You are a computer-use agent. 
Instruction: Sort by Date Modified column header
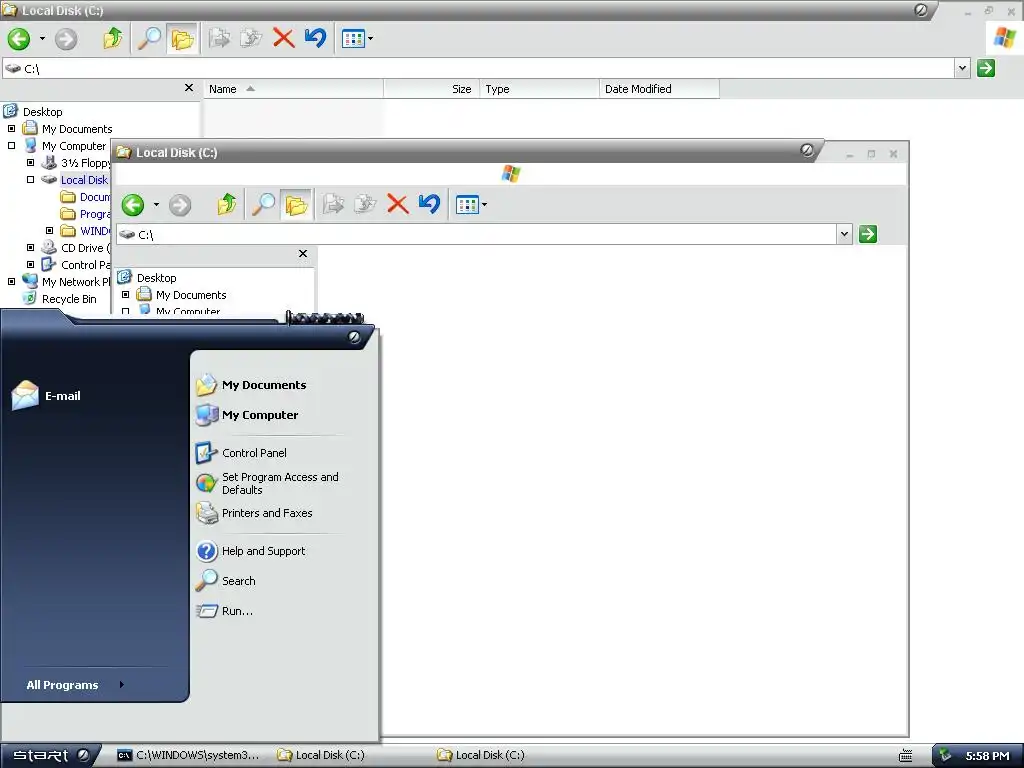pyautogui.click(x=660, y=89)
